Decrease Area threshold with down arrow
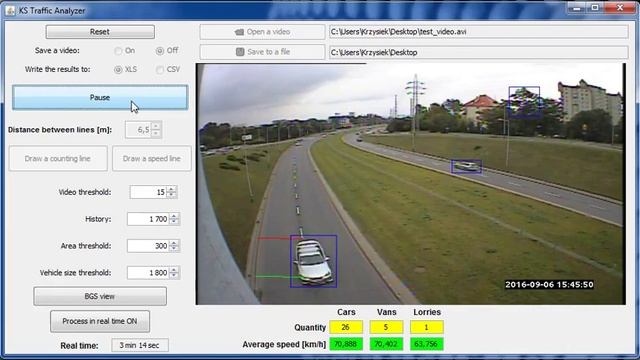 coord(174,249)
